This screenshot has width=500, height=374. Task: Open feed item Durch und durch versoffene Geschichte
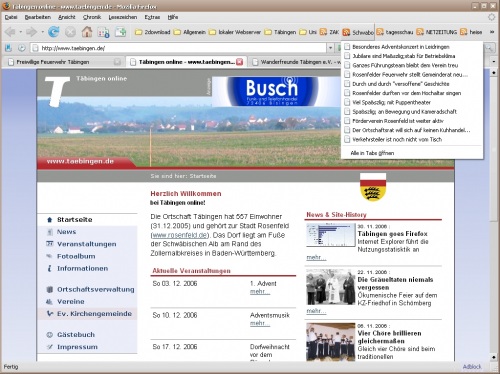(412, 84)
